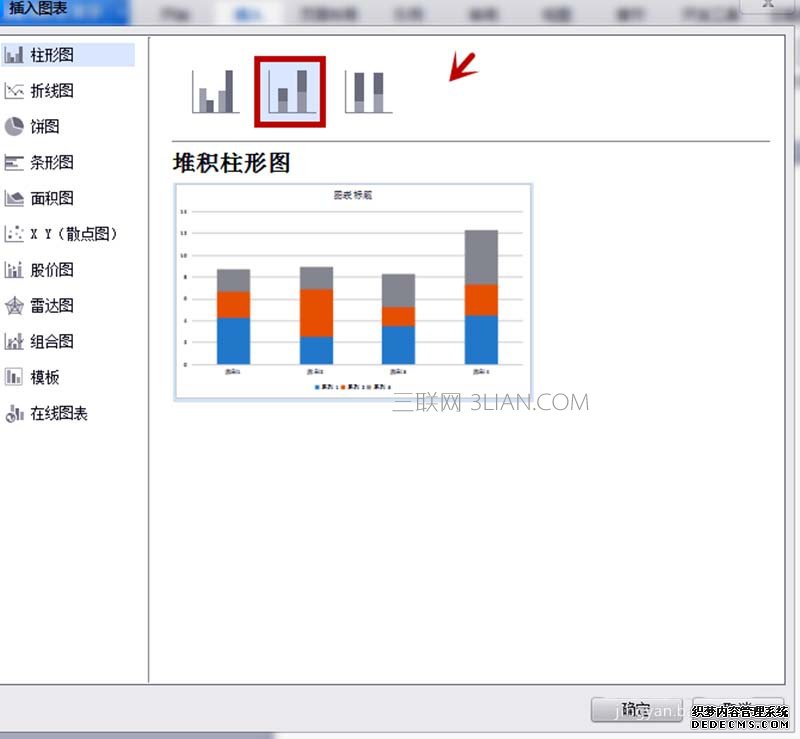
Task: Select the XY散点图 scatter icon
Action: tap(14, 234)
